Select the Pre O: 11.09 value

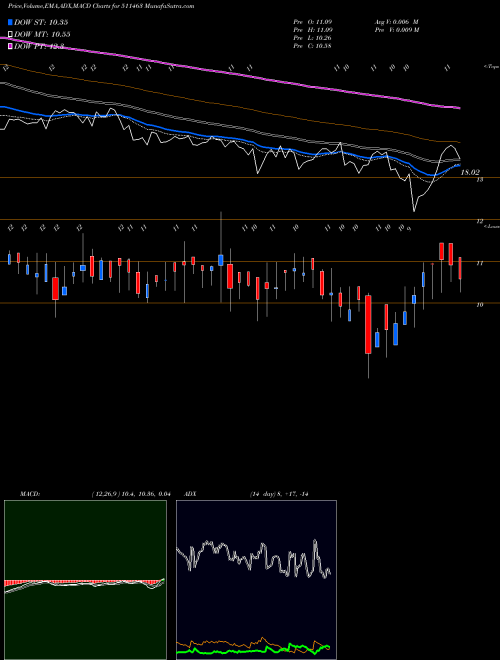(313, 22)
